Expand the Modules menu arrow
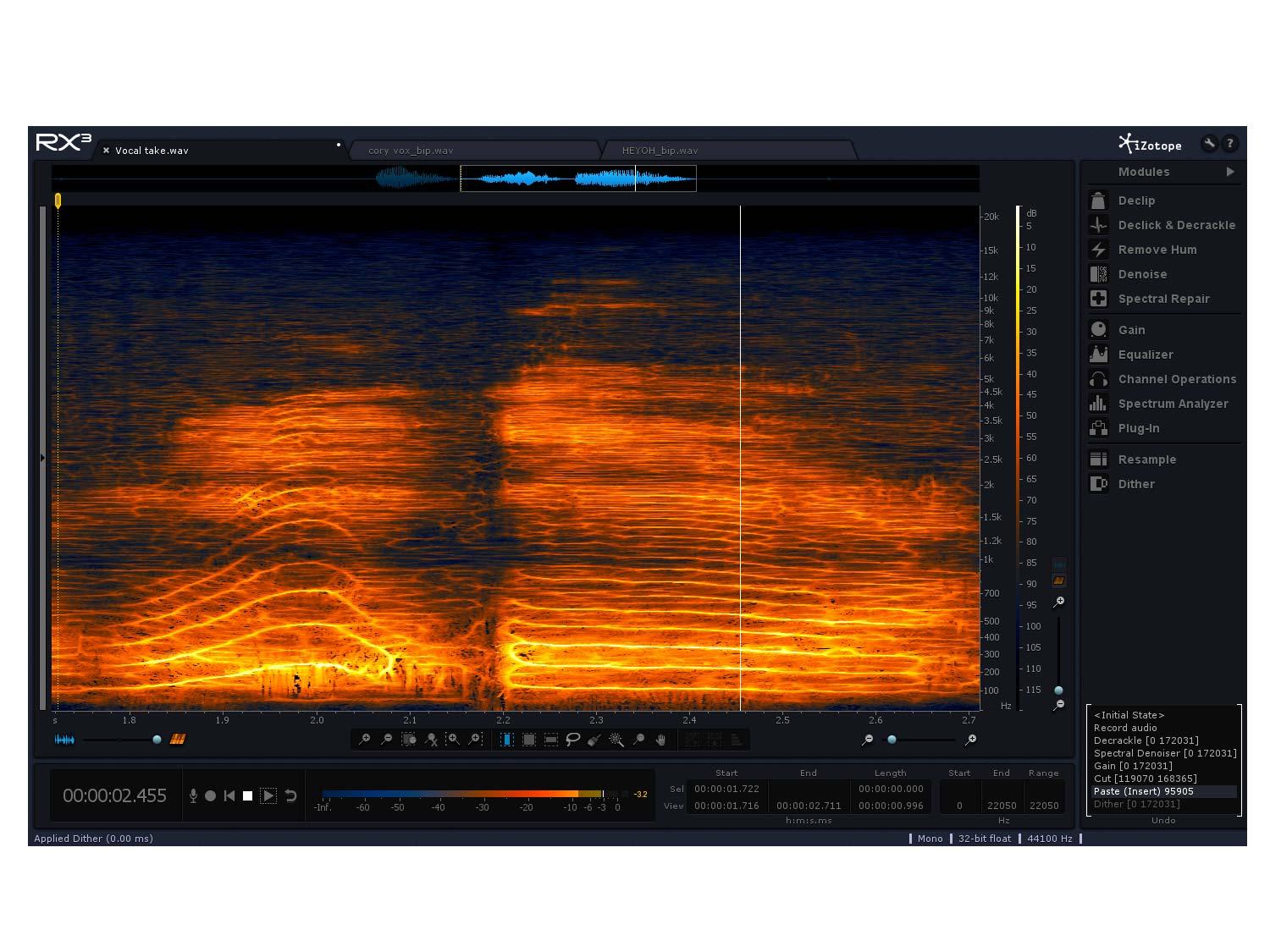The width and height of the screenshot is (1270, 952). [1230, 172]
